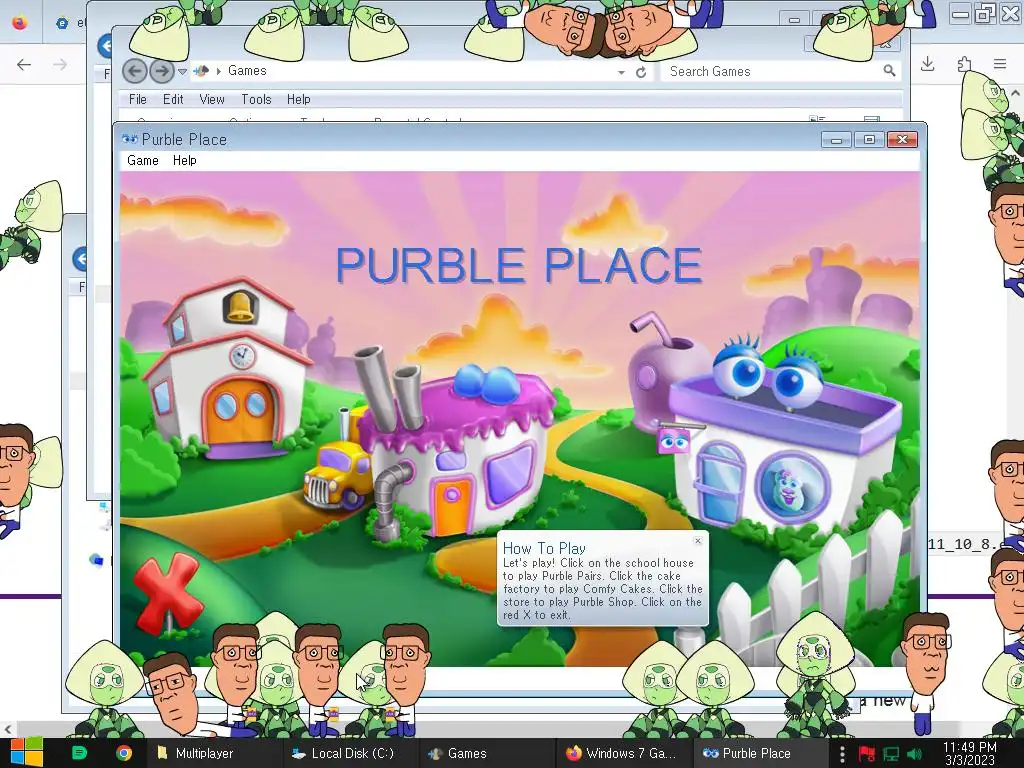Click Purble Place taskbar item
This screenshot has height=768, width=1024.
759,753
